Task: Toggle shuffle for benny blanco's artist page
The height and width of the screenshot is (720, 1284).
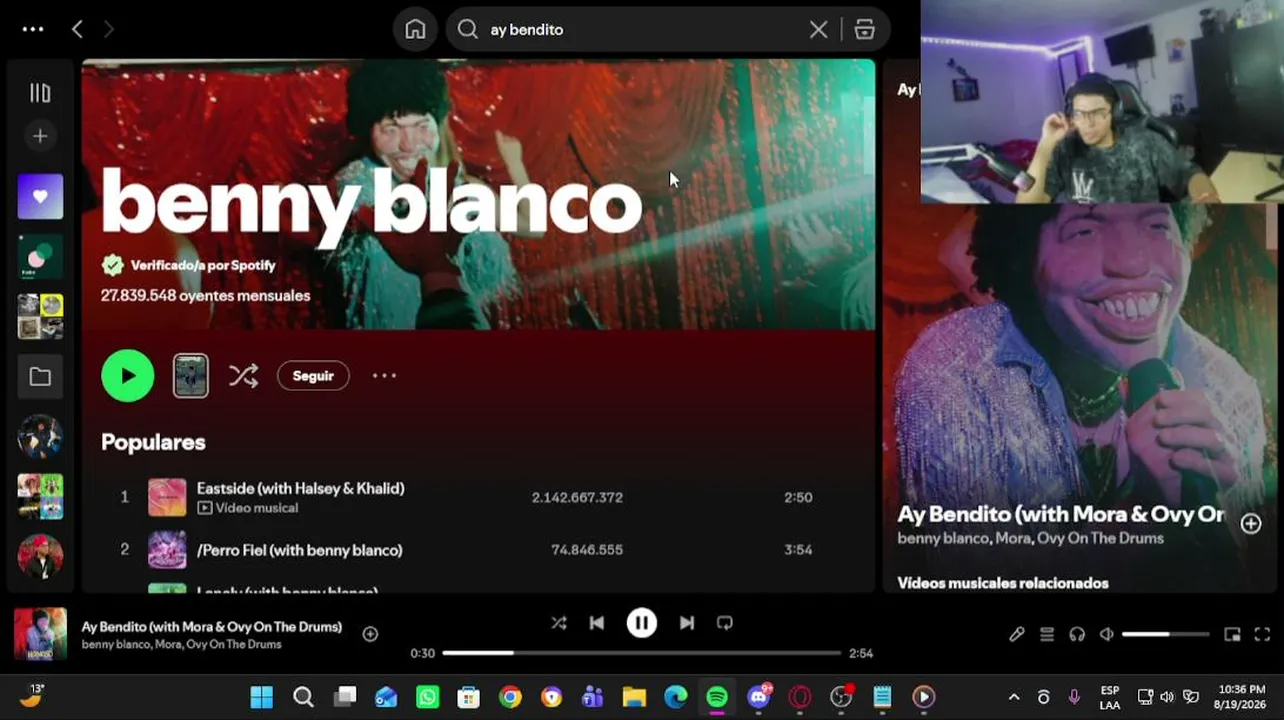Action: pyautogui.click(x=243, y=376)
